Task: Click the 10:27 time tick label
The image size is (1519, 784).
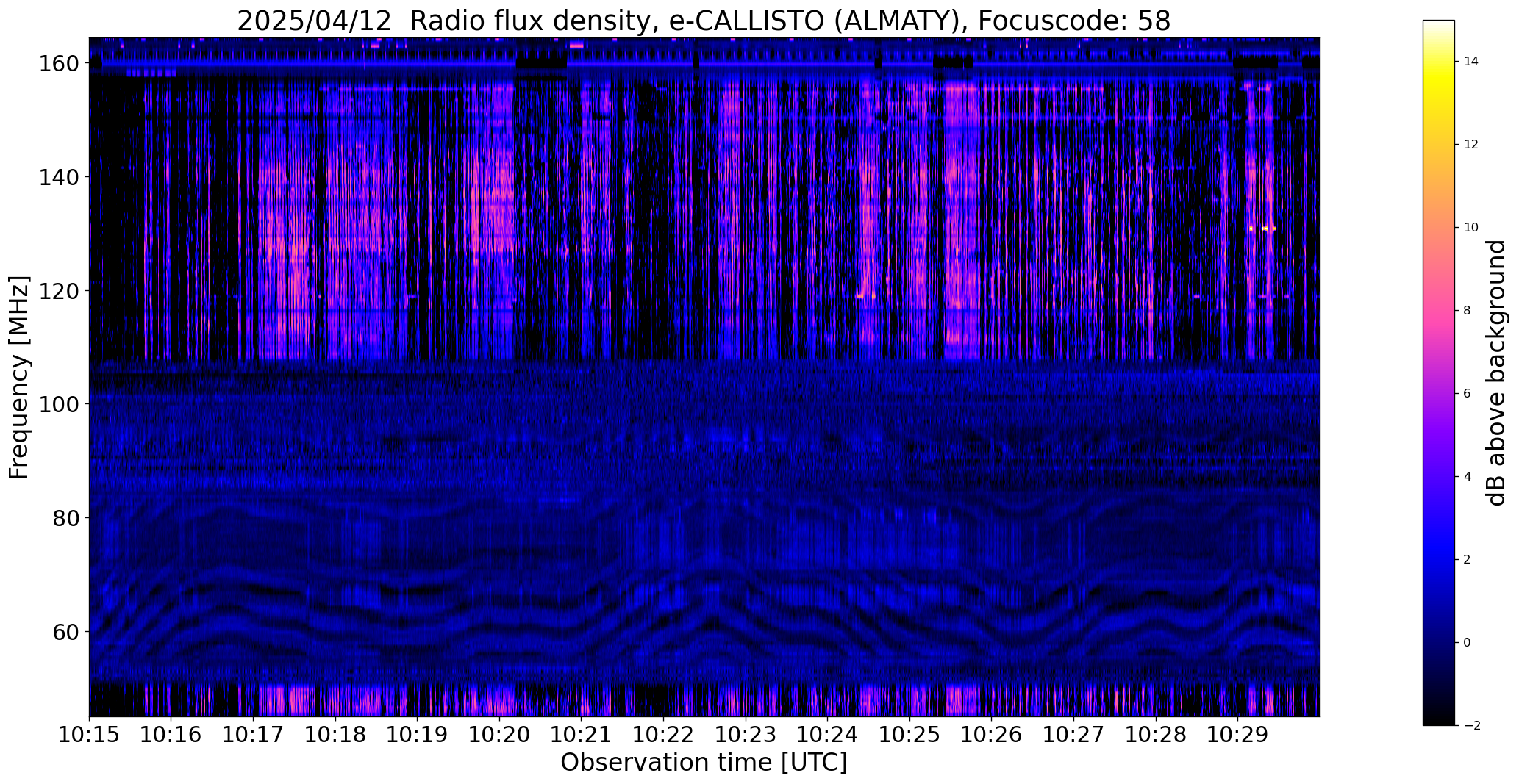Action: tap(1073, 736)
